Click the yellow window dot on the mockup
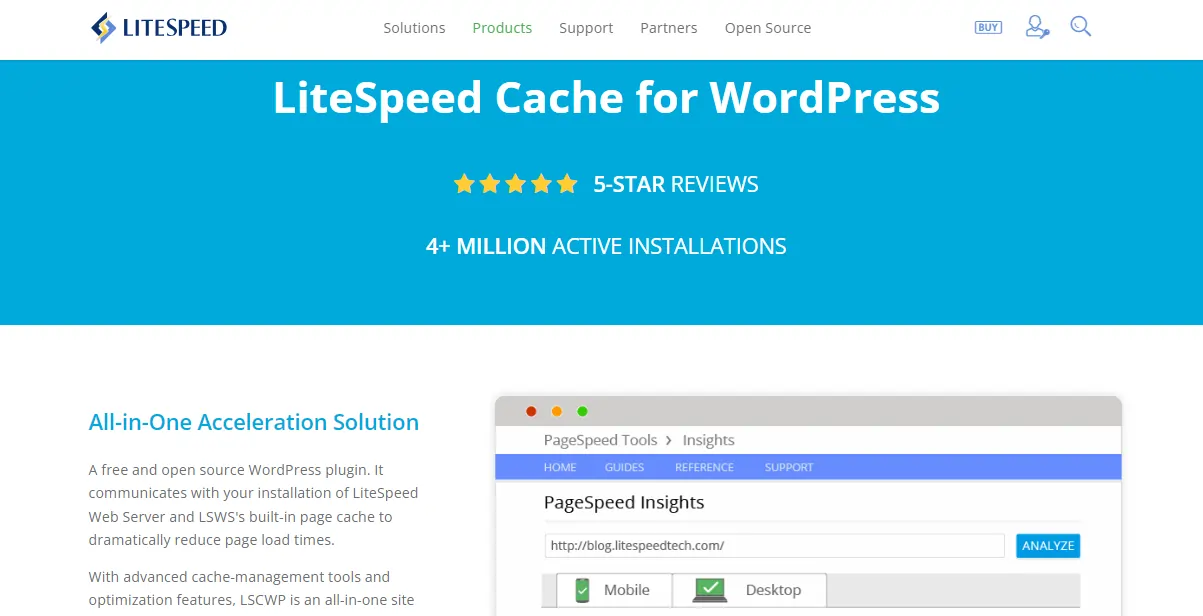This screenshot has width=1203, height=616. click(x=557, y=411)
